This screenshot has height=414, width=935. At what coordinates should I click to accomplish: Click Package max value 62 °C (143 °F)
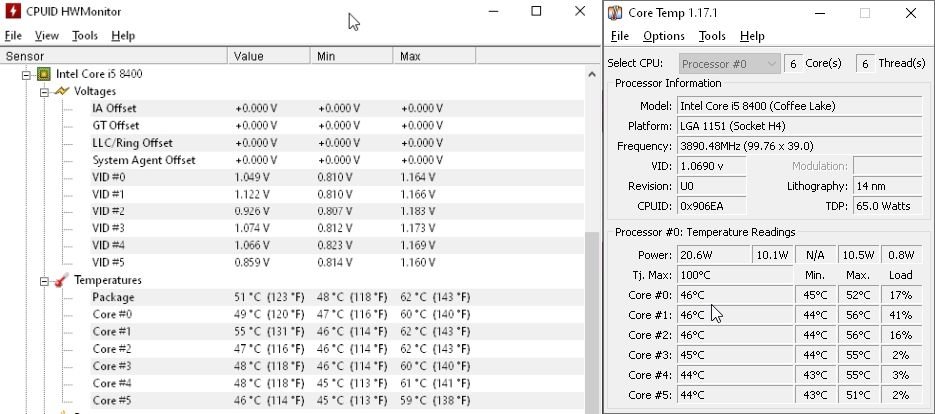435,297
